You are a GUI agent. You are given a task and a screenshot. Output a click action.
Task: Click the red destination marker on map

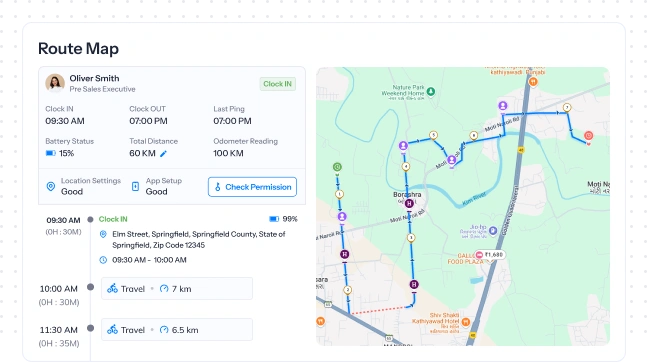pos(588,136)
